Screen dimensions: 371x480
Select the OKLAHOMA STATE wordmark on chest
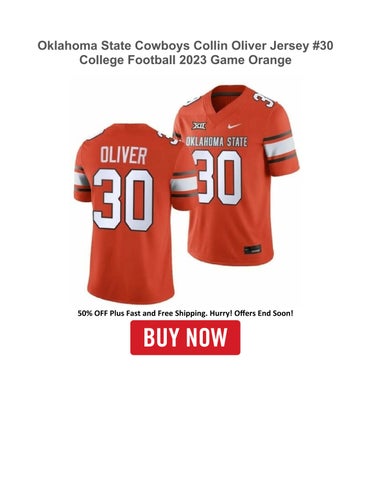(x=217, y=142)
